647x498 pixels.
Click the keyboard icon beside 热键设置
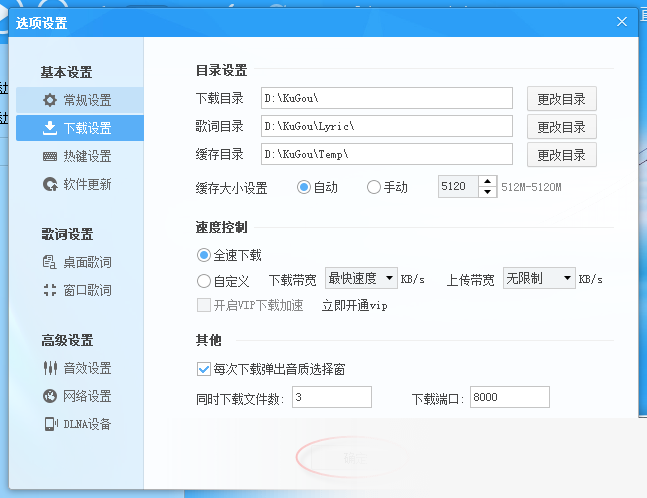pos(50,156)
